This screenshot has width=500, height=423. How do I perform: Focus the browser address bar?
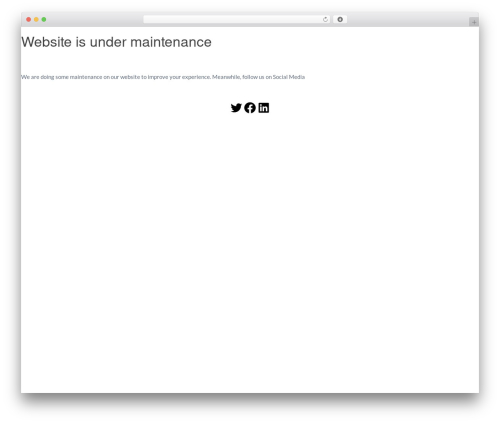pyautogui.click(x=237, y=20)
